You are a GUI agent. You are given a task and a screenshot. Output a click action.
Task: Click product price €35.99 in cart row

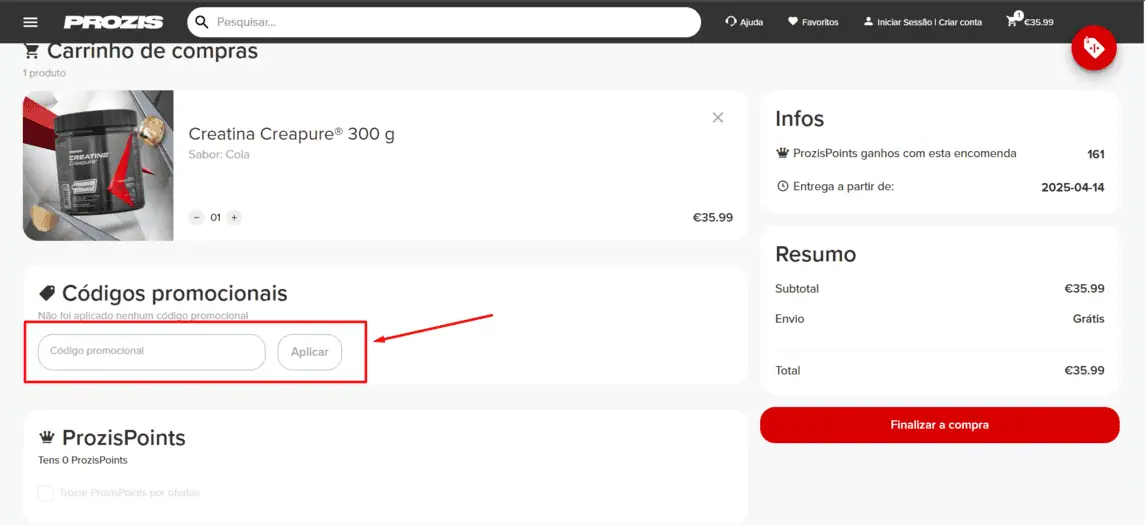click(713, 218)
